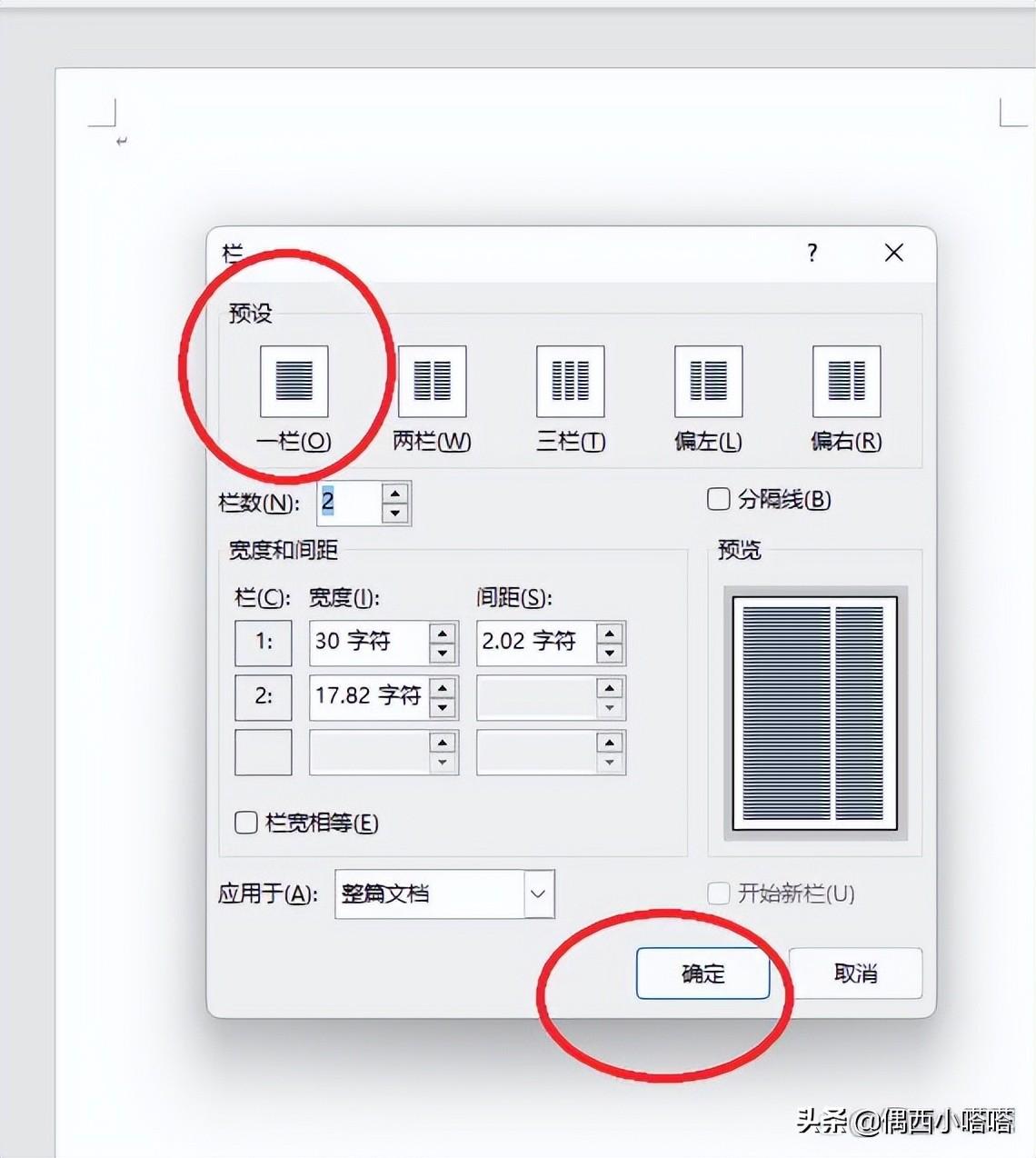Confirm with the 确定 button

(x=702, y=973)
